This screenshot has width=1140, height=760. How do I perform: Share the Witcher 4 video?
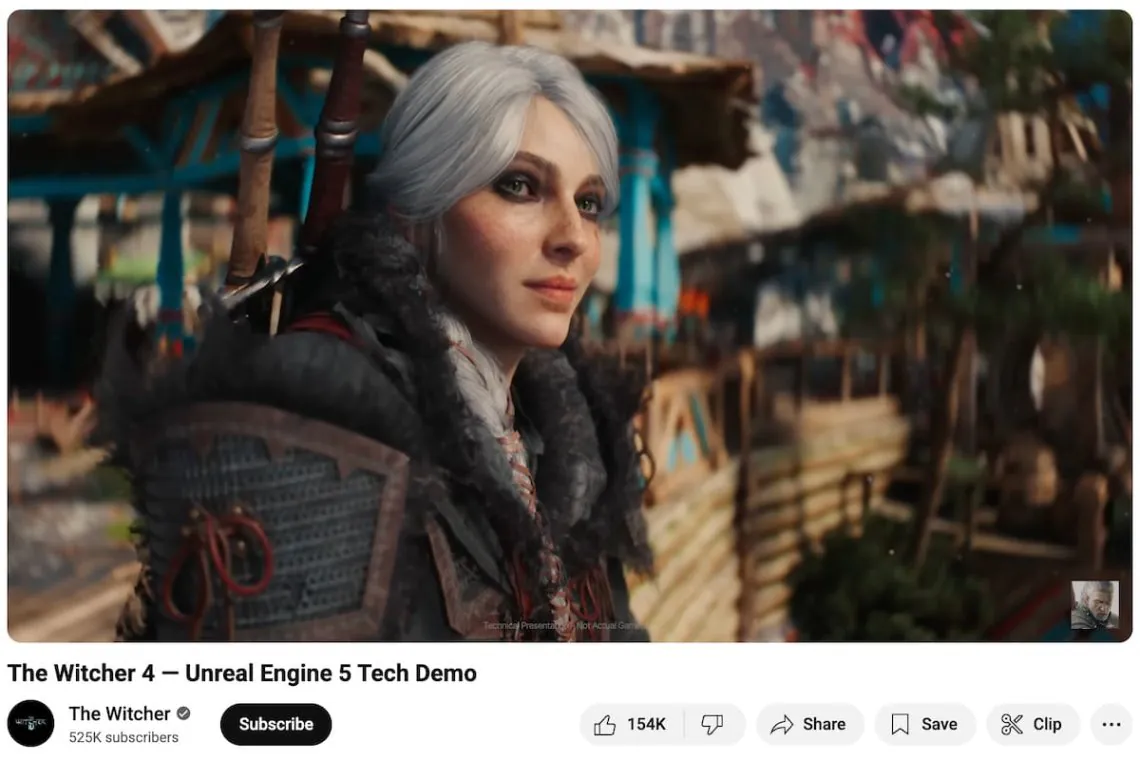[810, 724]
